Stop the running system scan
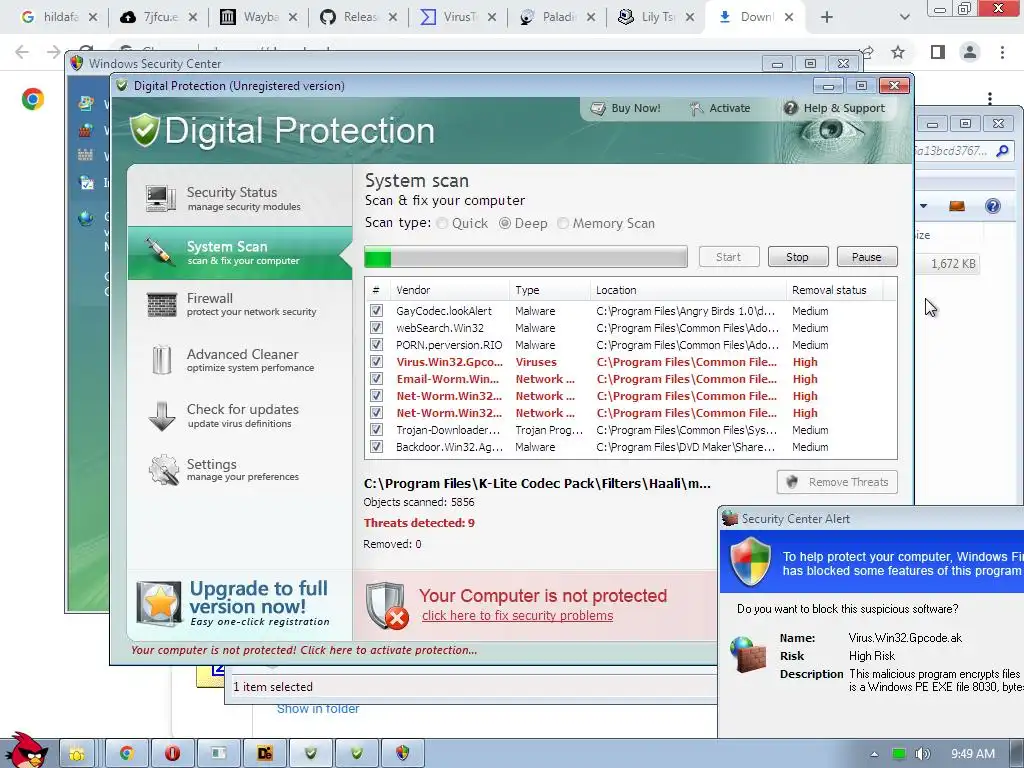This screenshot has width=1024, height=768. (797, 257)
